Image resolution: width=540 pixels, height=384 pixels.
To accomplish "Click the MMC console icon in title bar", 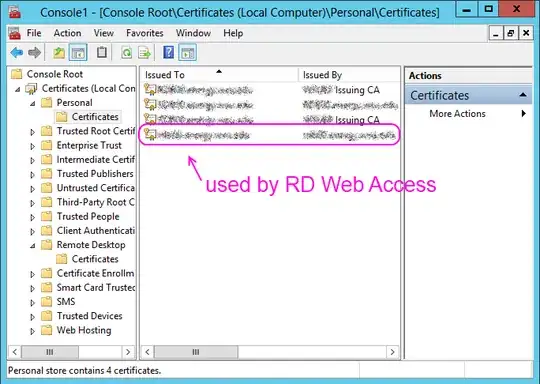I will pos(14,12).
